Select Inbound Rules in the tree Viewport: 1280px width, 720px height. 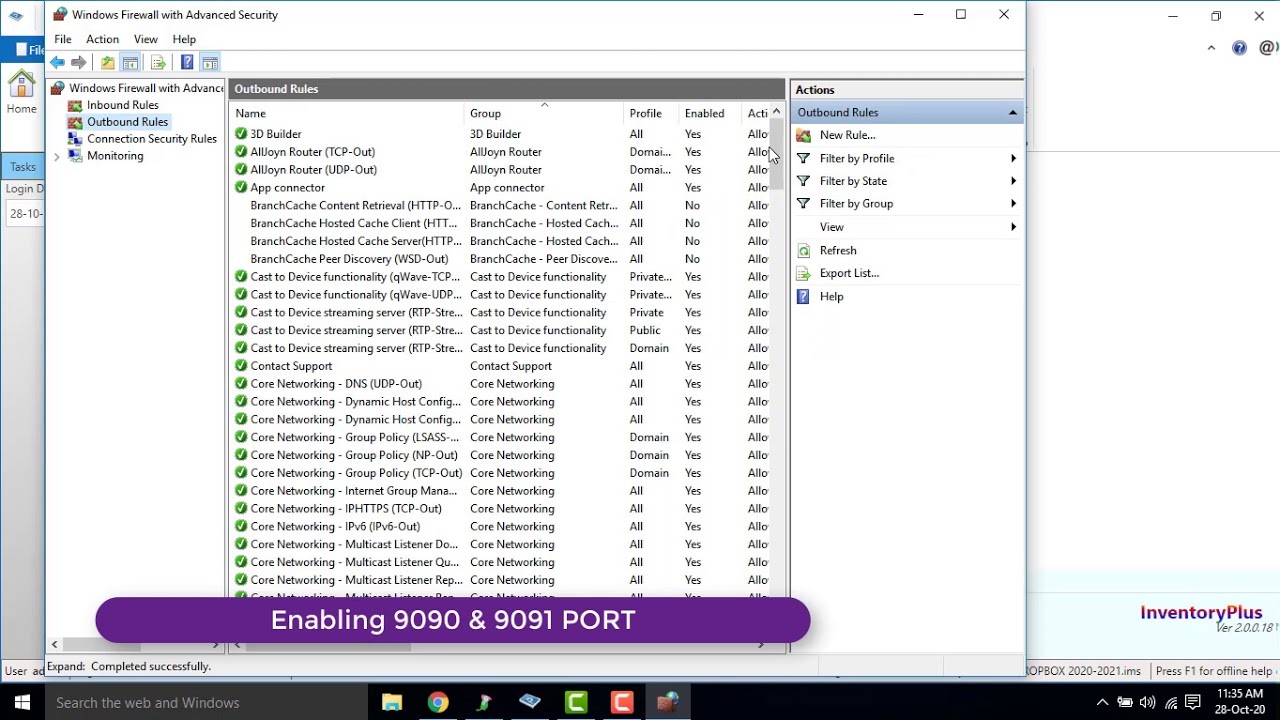122,105
